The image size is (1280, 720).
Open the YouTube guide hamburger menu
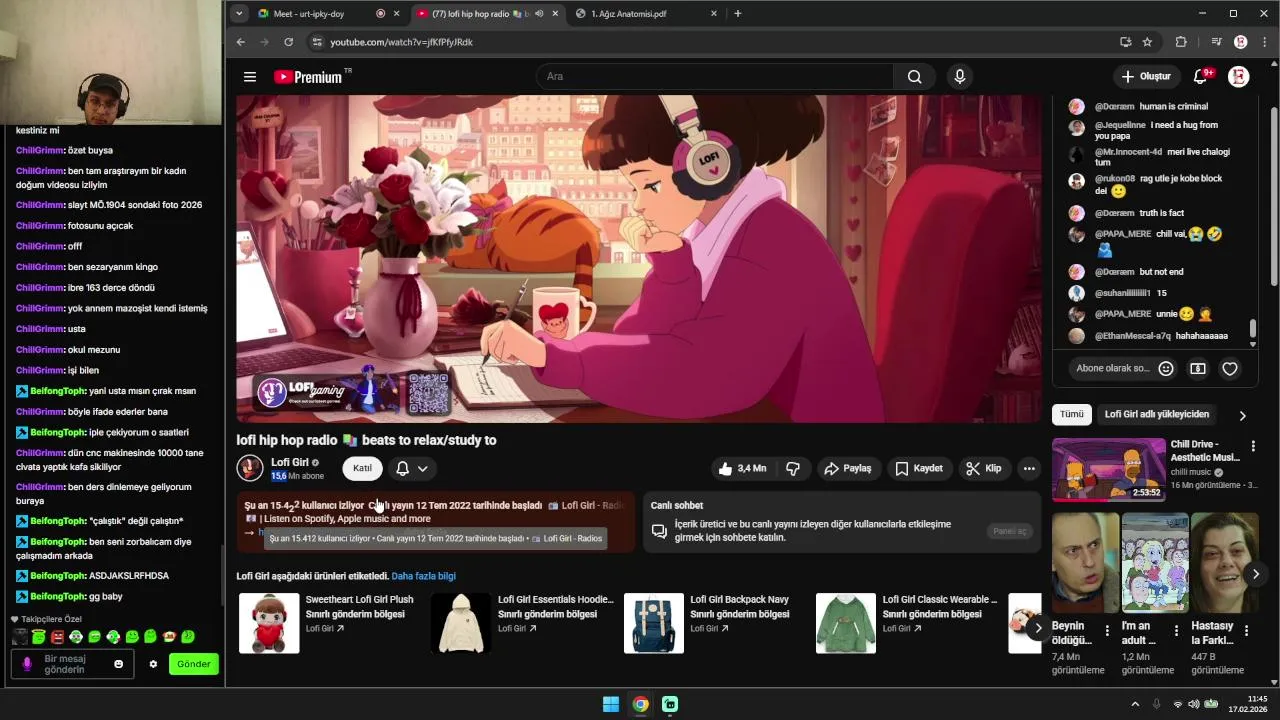tap(250, 77)
